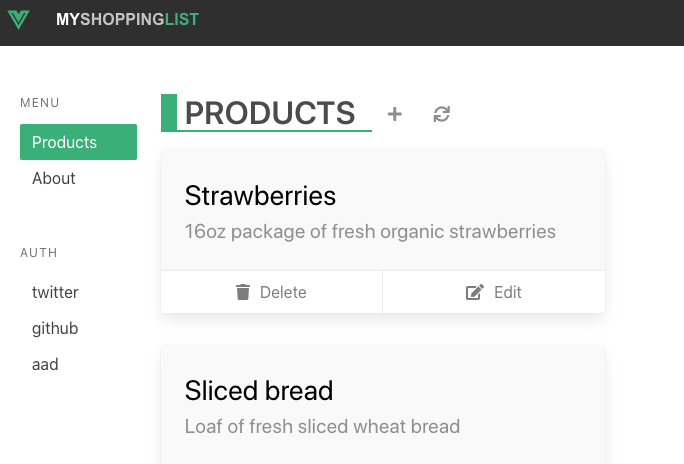Refresh the products list
684x464 pixels.
[442, 114]
